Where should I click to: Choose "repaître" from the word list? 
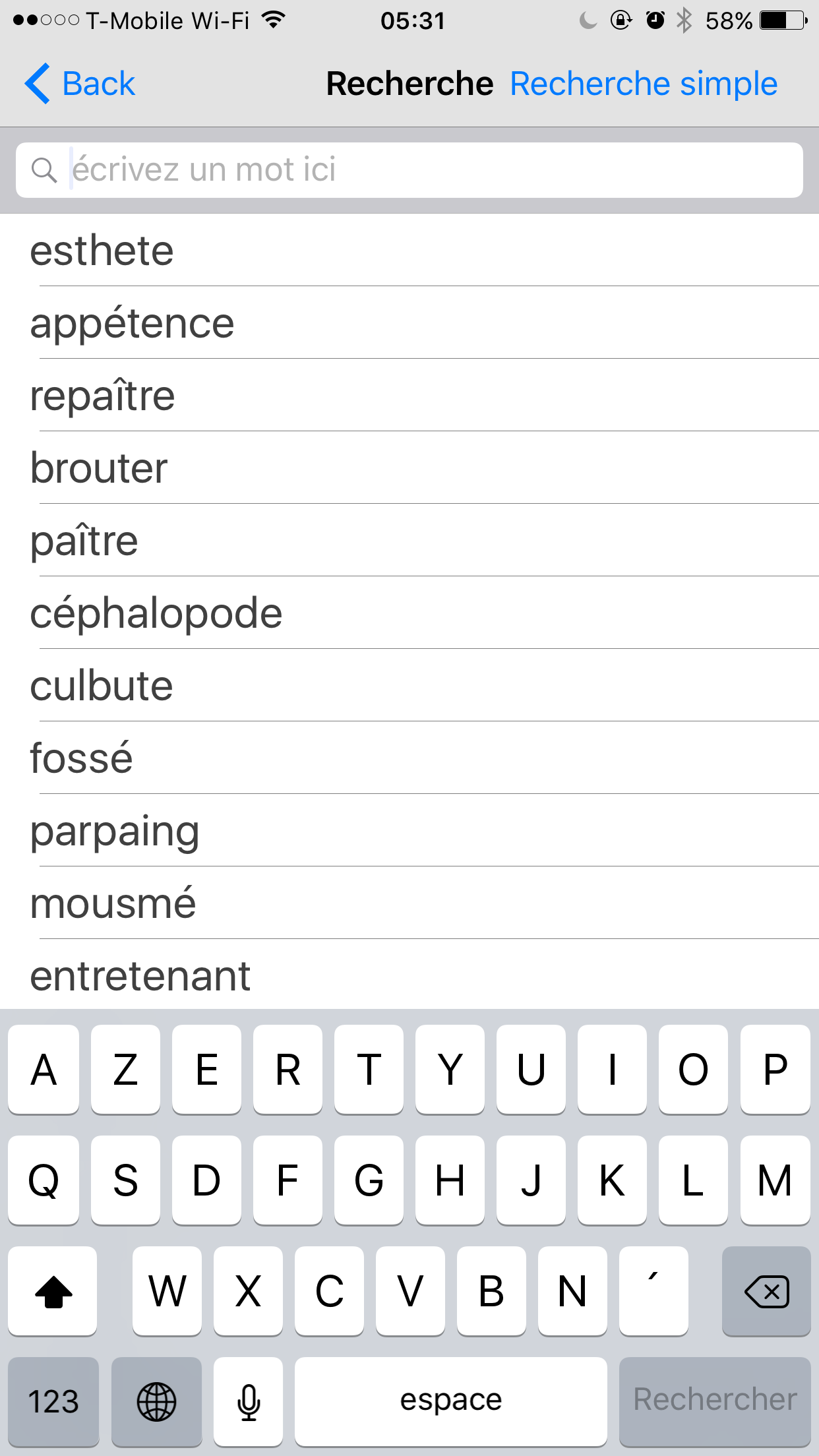103,396
